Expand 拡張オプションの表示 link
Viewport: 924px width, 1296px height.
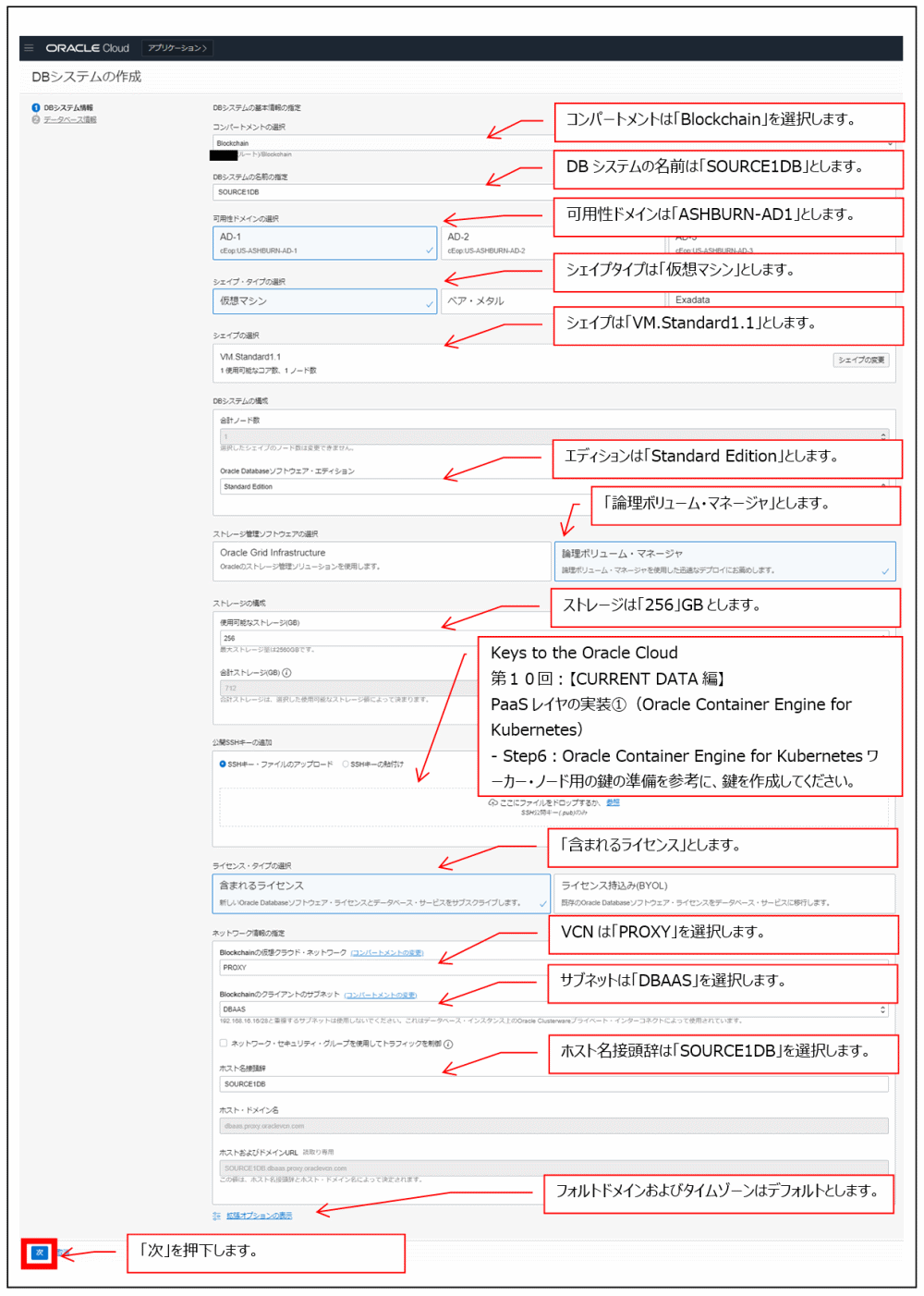point(259,1216)
